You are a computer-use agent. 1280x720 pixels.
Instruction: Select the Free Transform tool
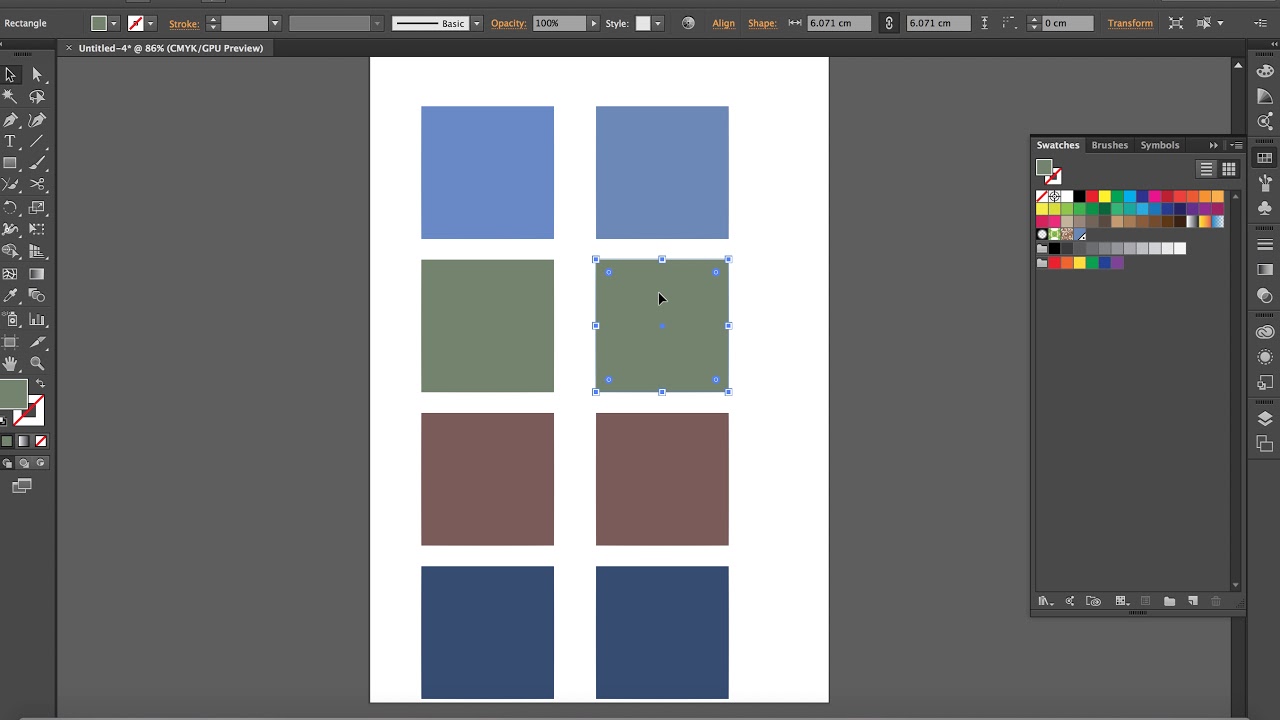pos(37,230)
